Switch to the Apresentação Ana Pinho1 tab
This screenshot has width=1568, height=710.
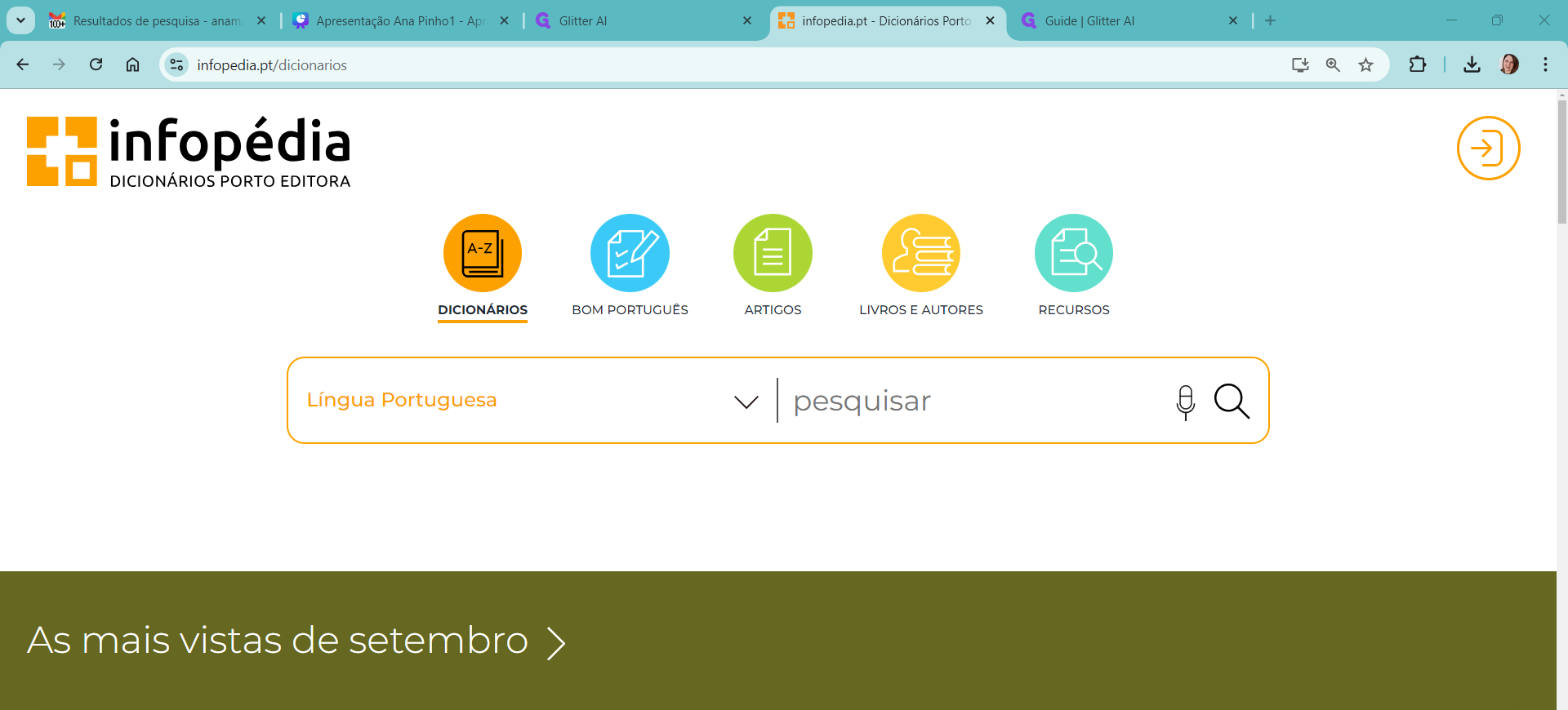(400, 21)
